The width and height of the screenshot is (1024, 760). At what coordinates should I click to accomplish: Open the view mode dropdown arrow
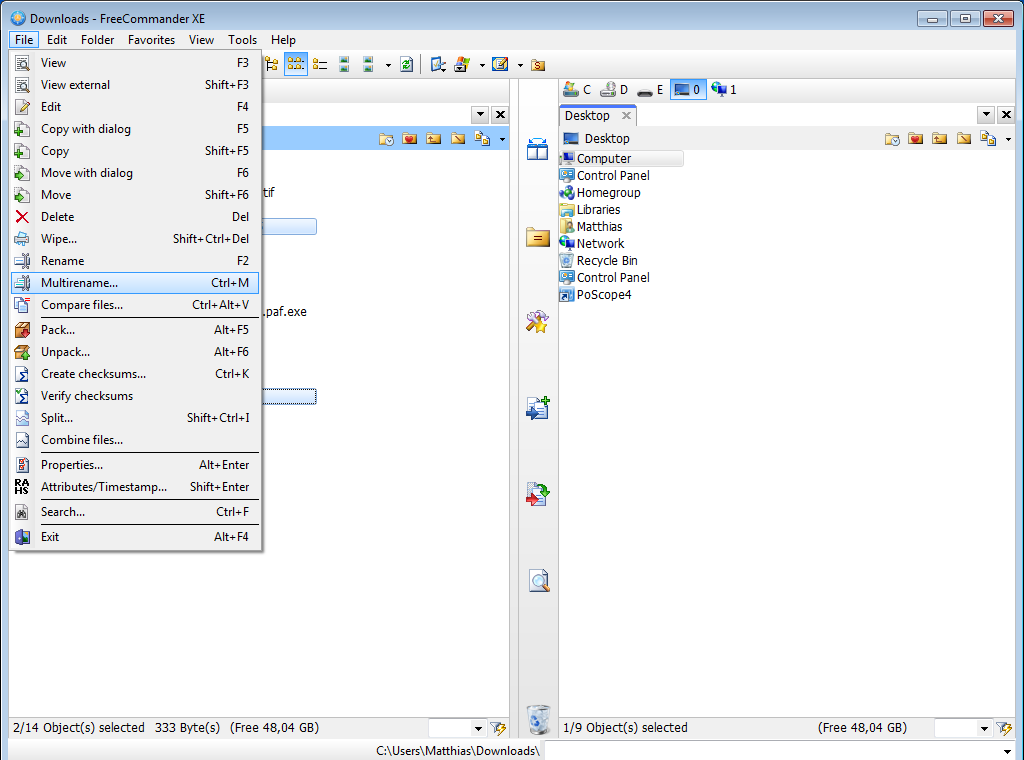(388, 65)
